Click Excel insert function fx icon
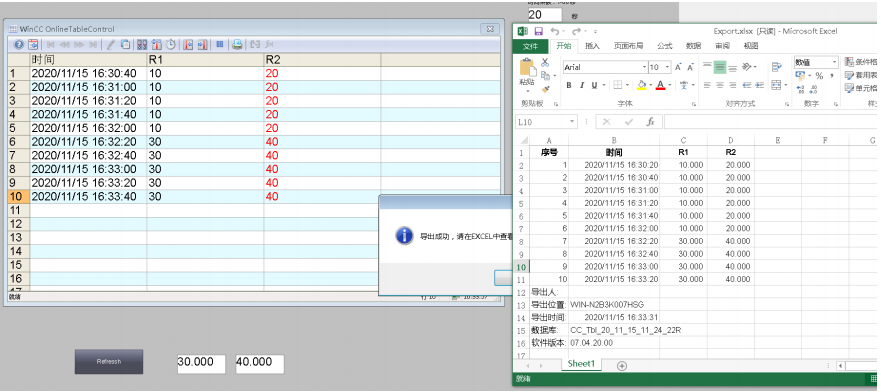 [650, 122]
